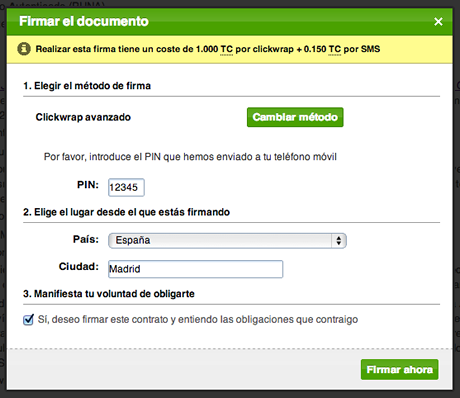
Task: Click the "Sí, deseo firmar este contrato" label
Action: (x=198, y=319)
